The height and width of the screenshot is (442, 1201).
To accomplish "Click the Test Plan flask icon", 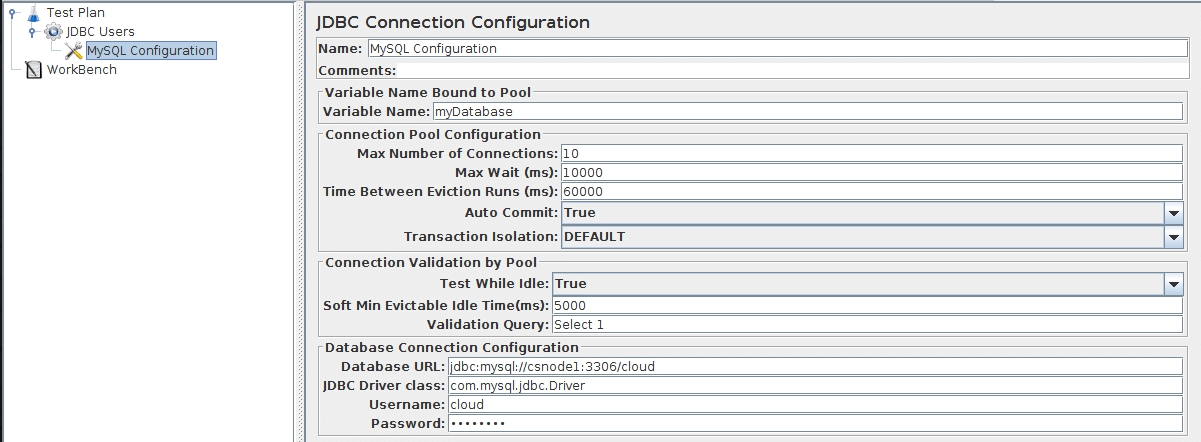I will point(33,12).
